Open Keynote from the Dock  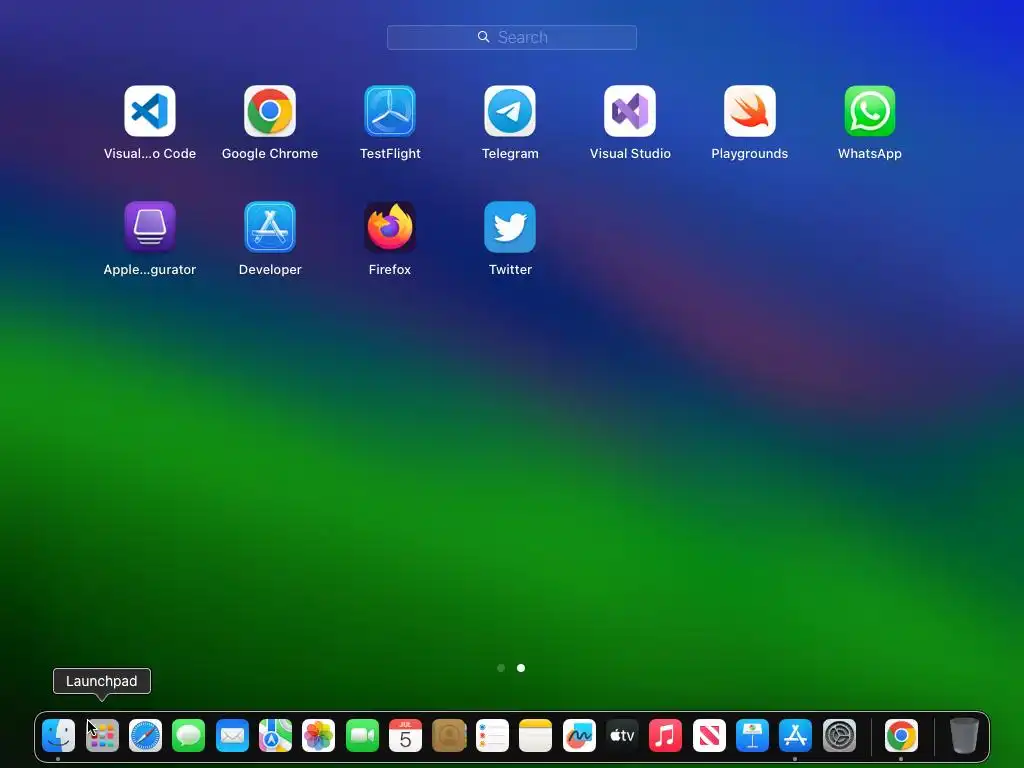752,736
